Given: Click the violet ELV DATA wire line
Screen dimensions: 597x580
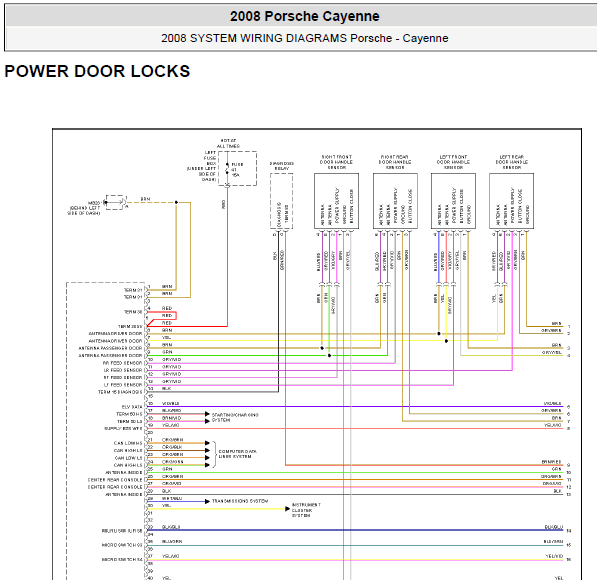Looking at the screenshot, I should point(355,407).
